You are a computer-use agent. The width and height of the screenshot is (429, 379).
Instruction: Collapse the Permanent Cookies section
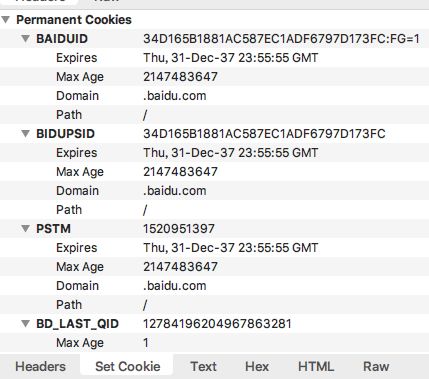coord(5,20)
